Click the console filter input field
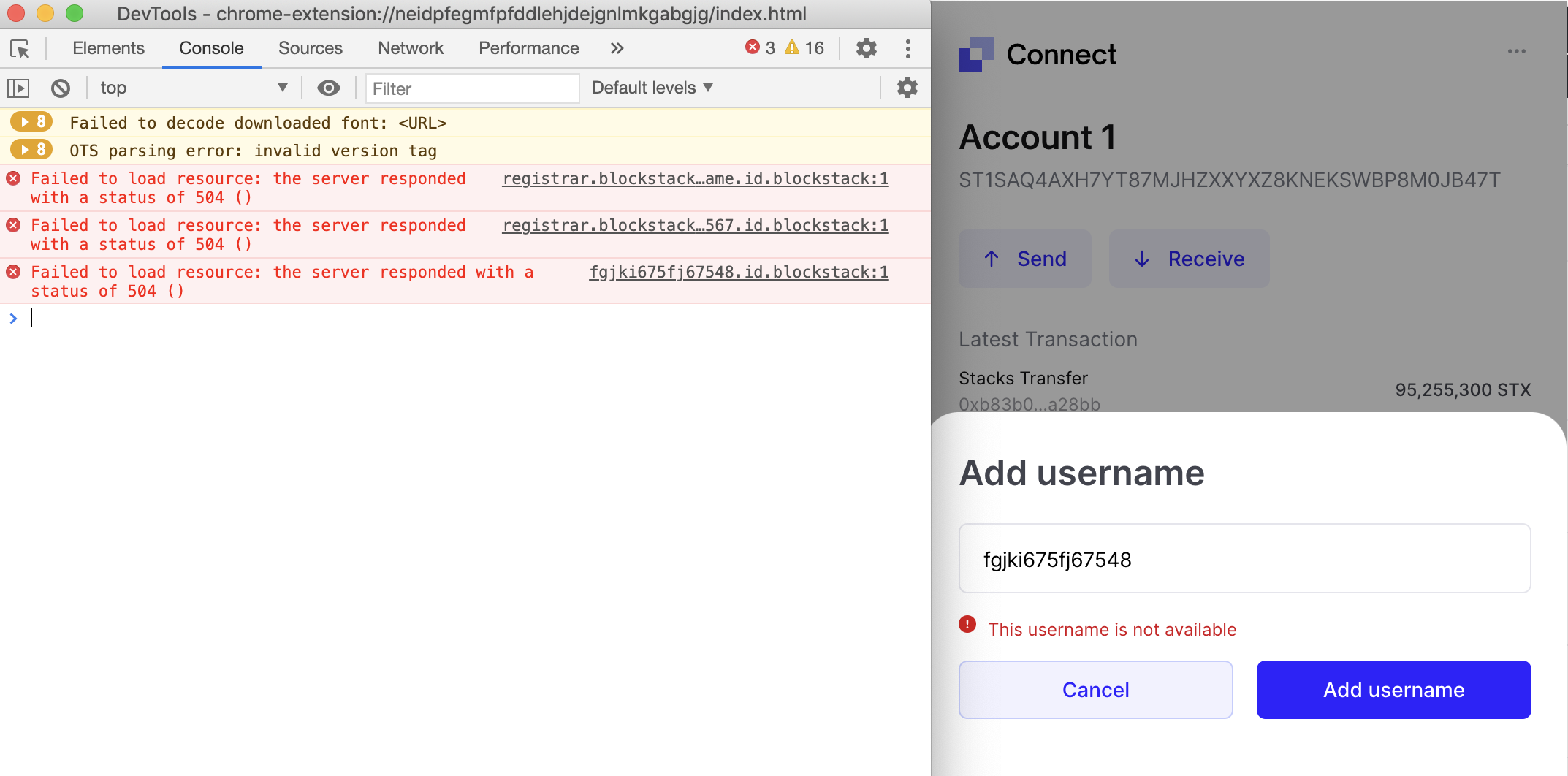The height and width of the screenshot is (776, 1568). coord(471,88)
